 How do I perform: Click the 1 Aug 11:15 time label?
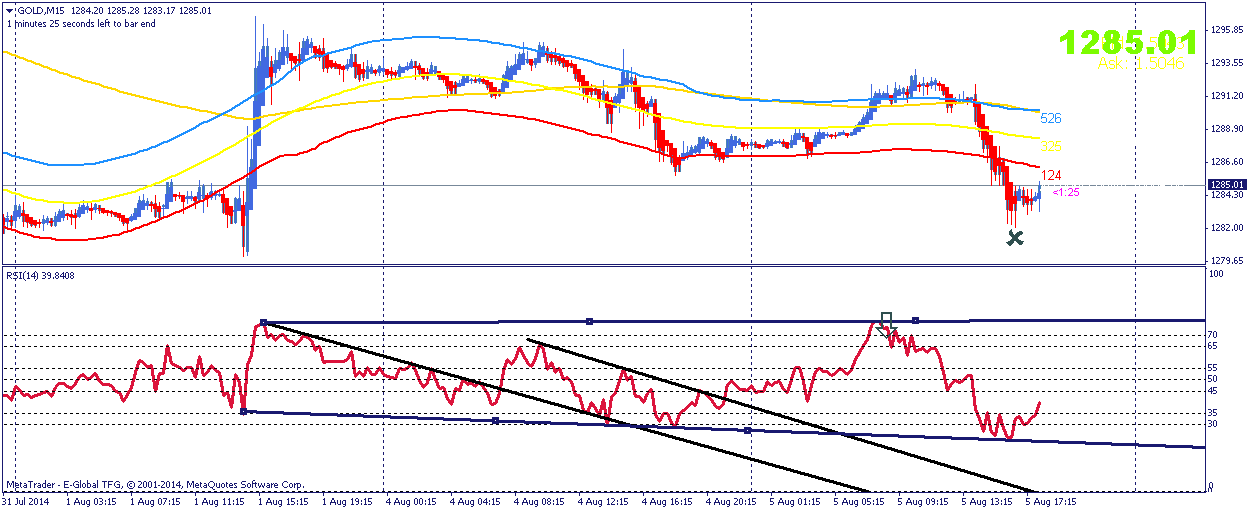pyautogui.click(x=220, y=502)
